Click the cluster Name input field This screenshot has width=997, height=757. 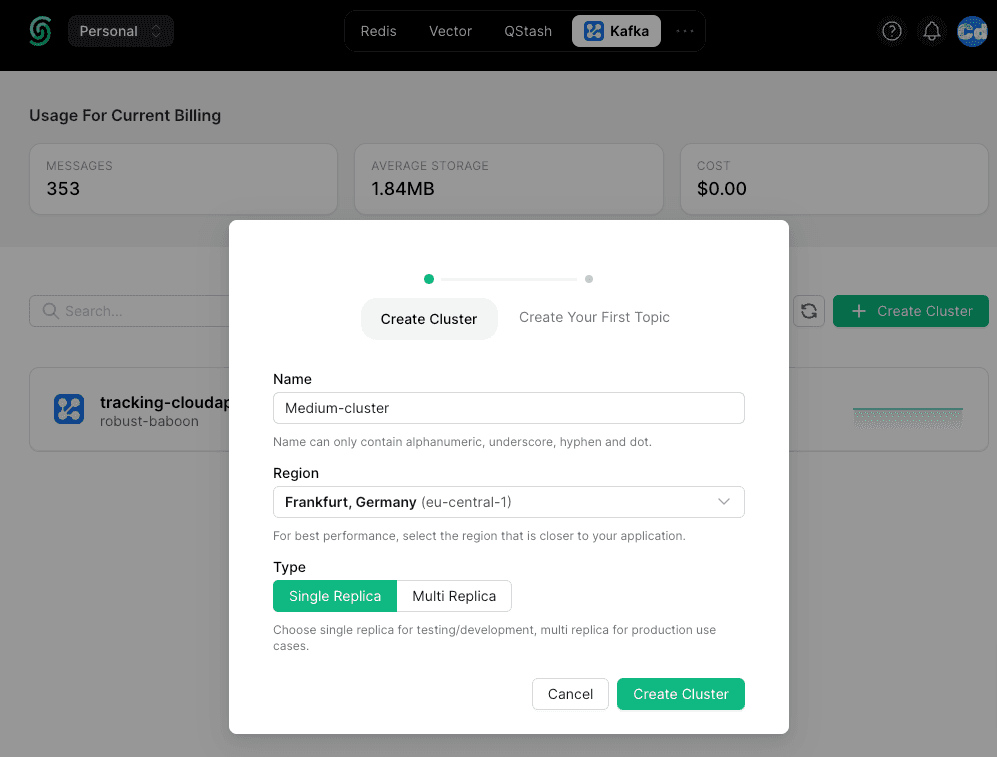pos(508,408)
